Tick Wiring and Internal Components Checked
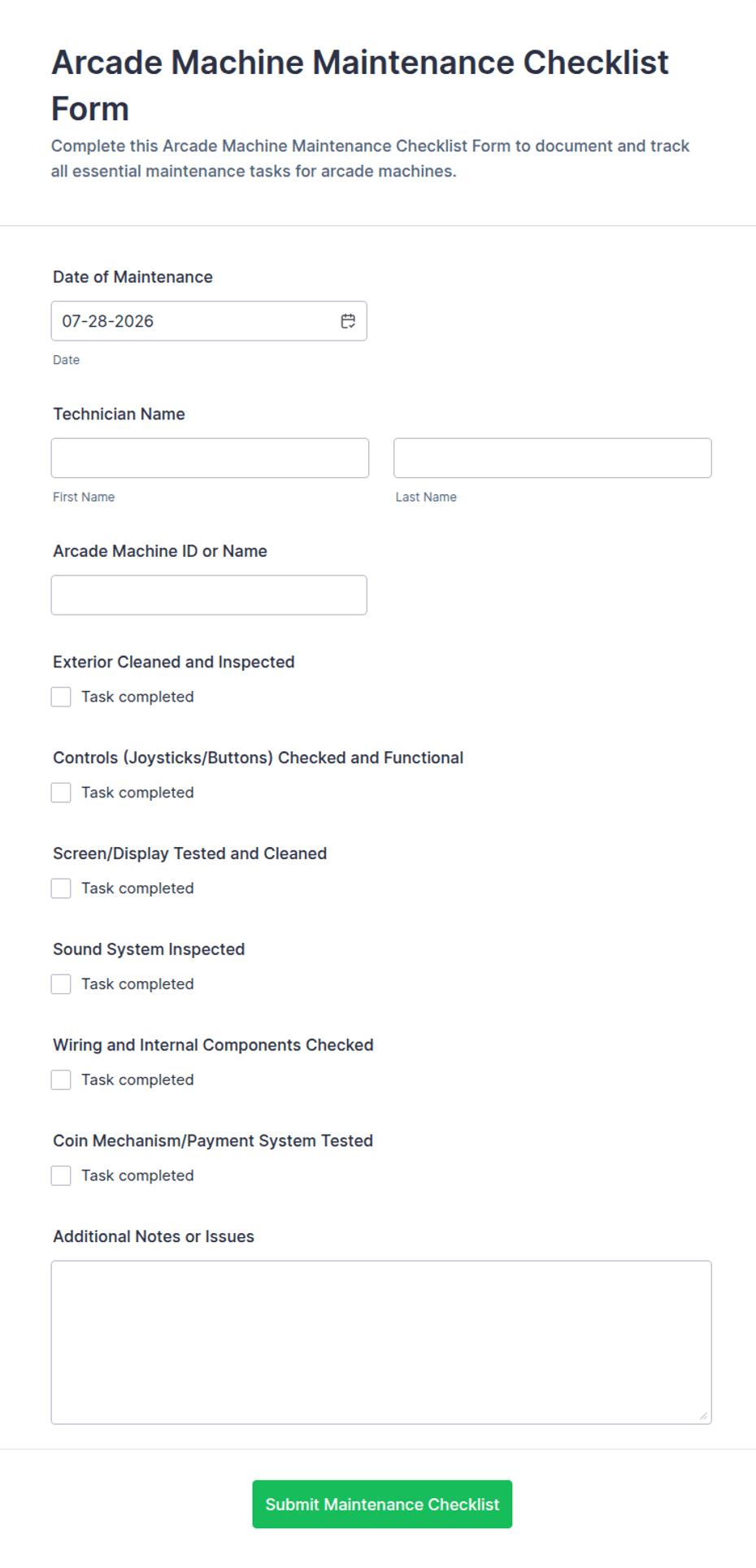756x1568 pixels. coord(61,1080)
